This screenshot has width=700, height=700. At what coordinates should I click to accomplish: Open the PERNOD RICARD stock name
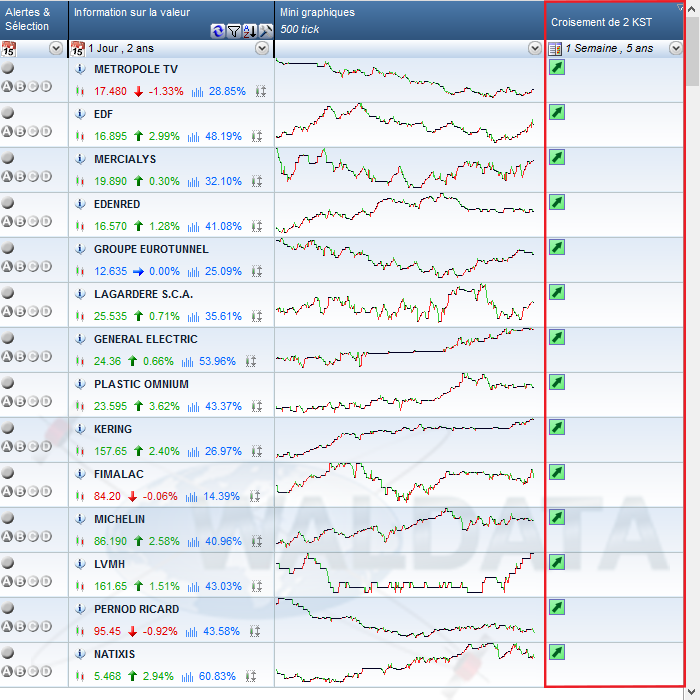click(136, 609)
